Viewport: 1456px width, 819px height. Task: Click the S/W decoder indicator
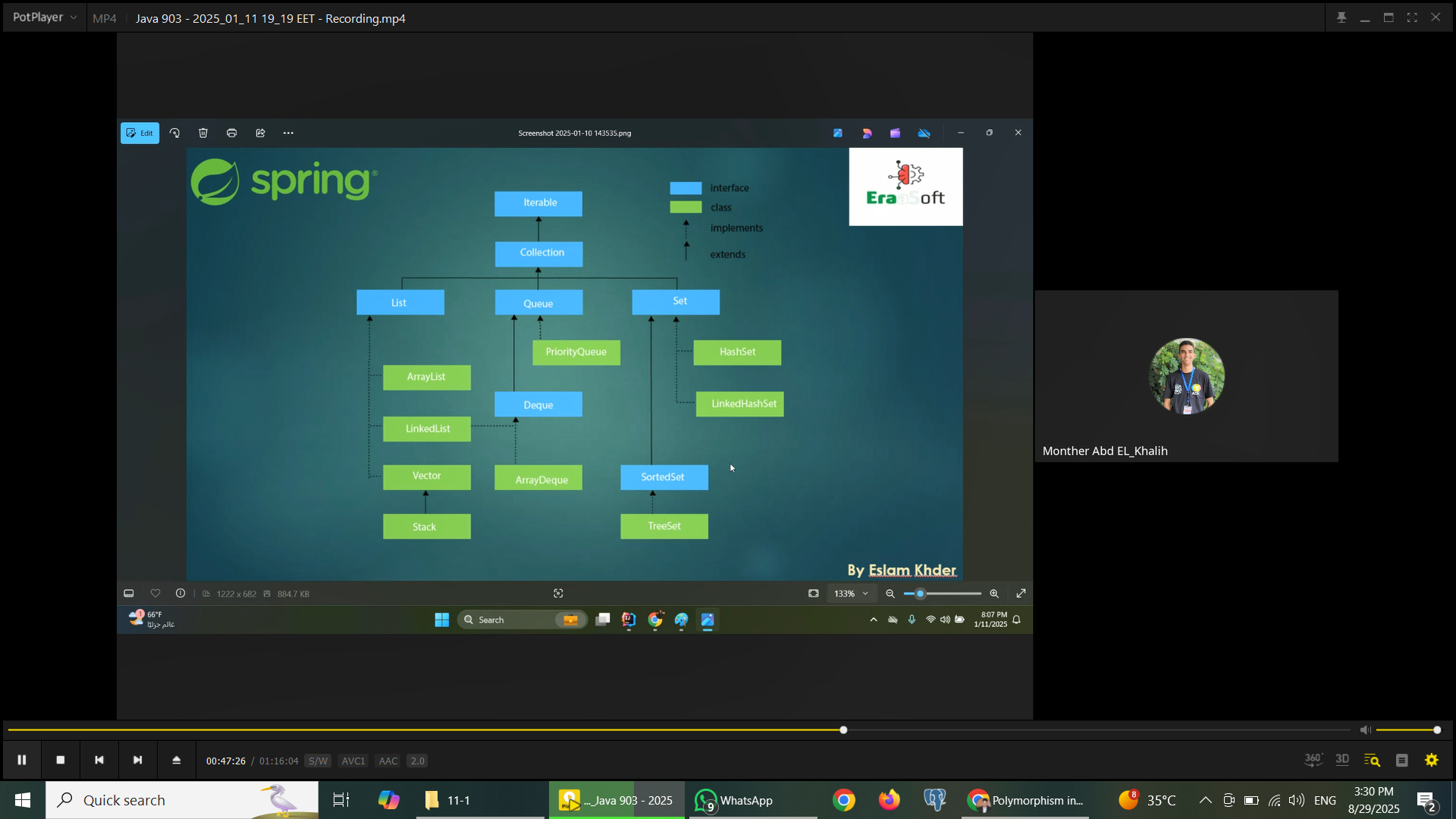(x=318, y=761)
